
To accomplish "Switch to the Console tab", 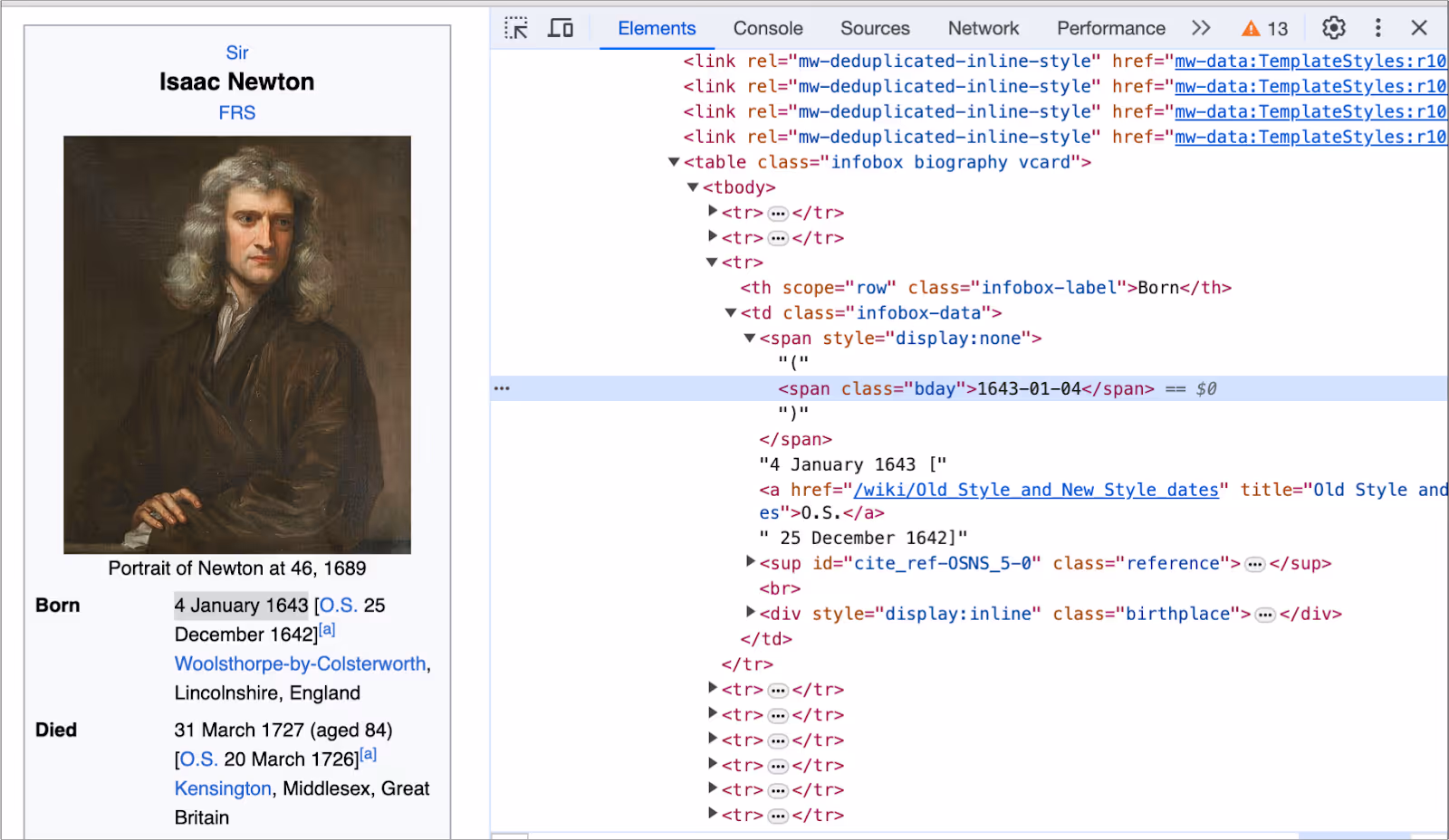I will [x=768, y=28].
